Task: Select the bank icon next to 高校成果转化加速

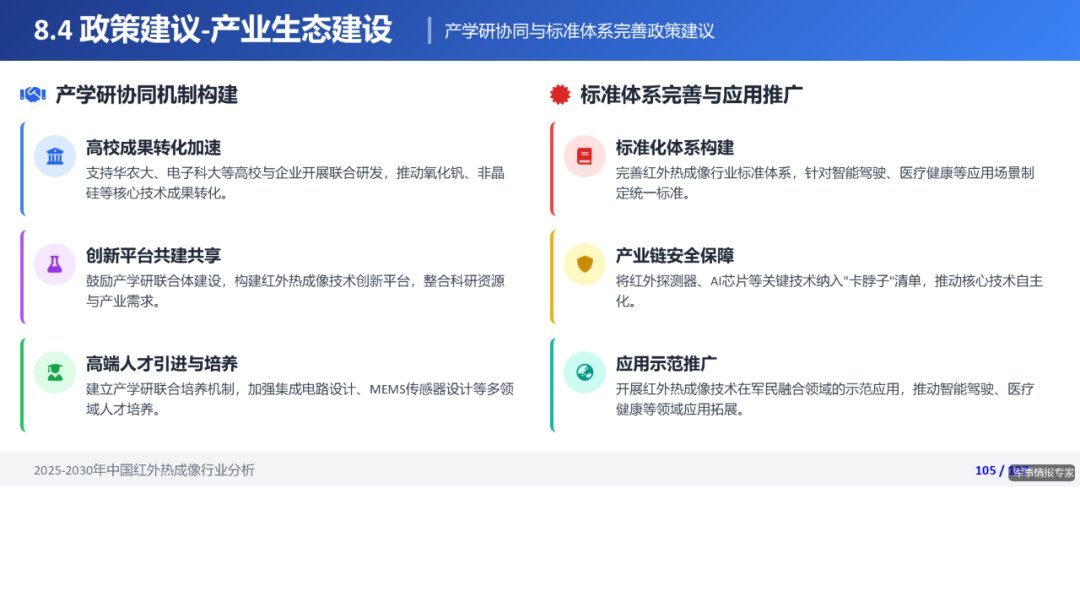Action: (x=55, y=156)
